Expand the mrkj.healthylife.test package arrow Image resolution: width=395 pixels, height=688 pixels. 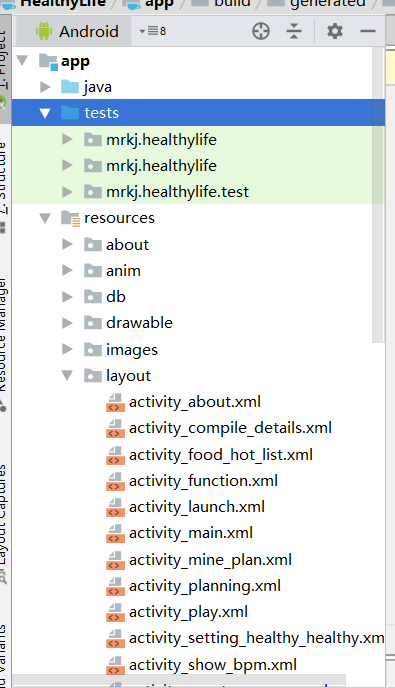[67, 192]
